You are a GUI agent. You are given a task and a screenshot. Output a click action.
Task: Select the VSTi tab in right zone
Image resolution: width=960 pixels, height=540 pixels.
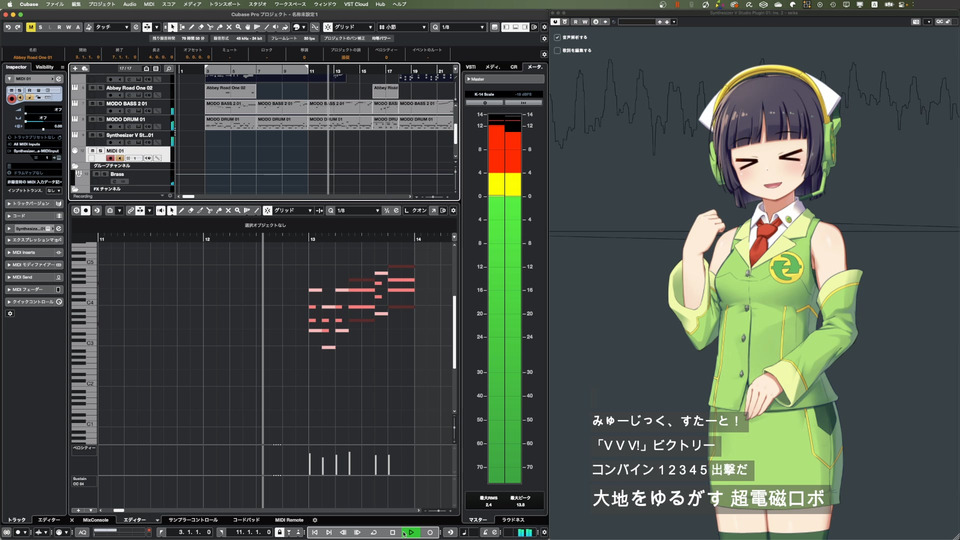pyautogui.click(x=470, y=67)
